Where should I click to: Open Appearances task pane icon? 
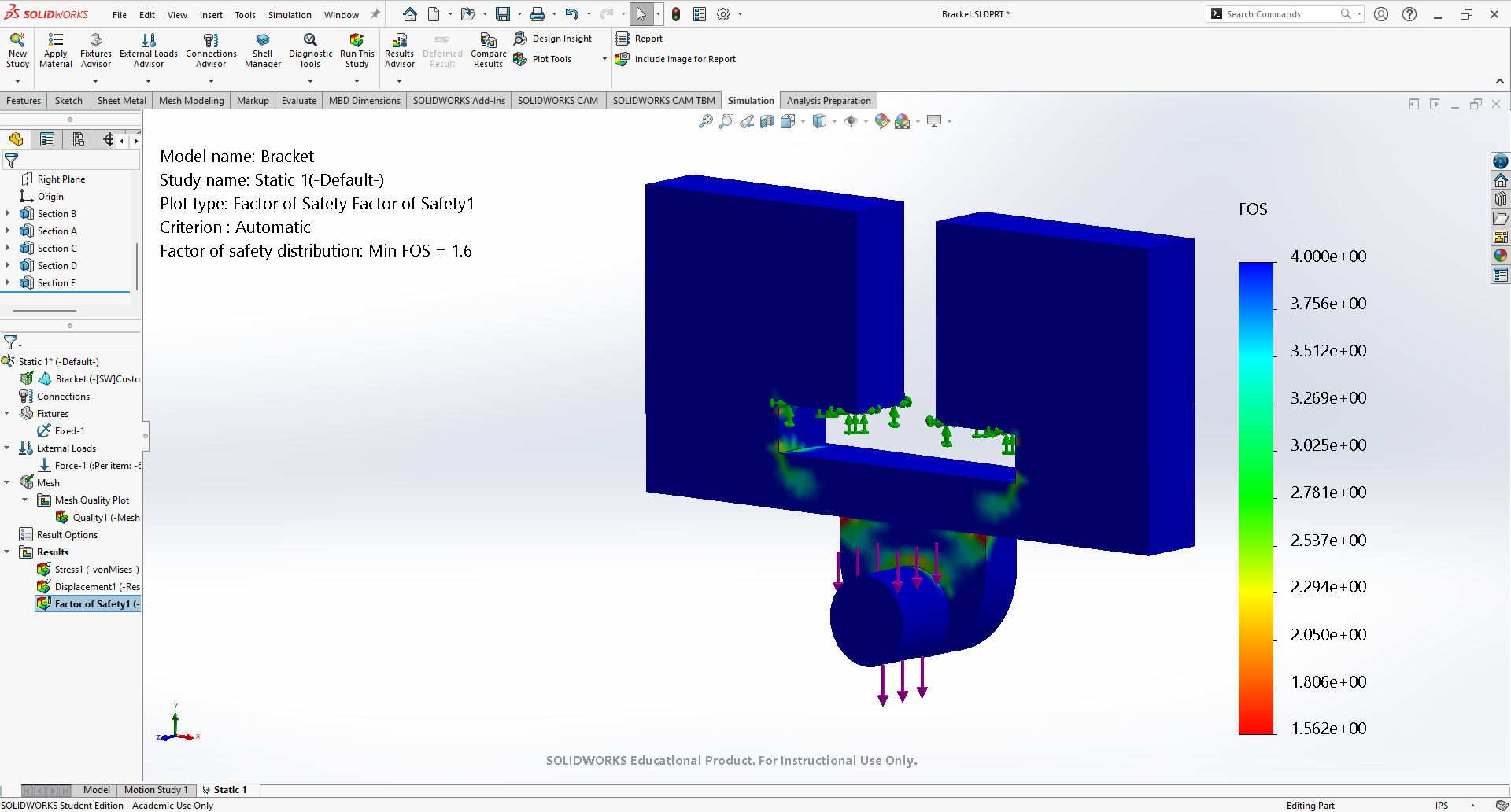(x=1501, y=255)
